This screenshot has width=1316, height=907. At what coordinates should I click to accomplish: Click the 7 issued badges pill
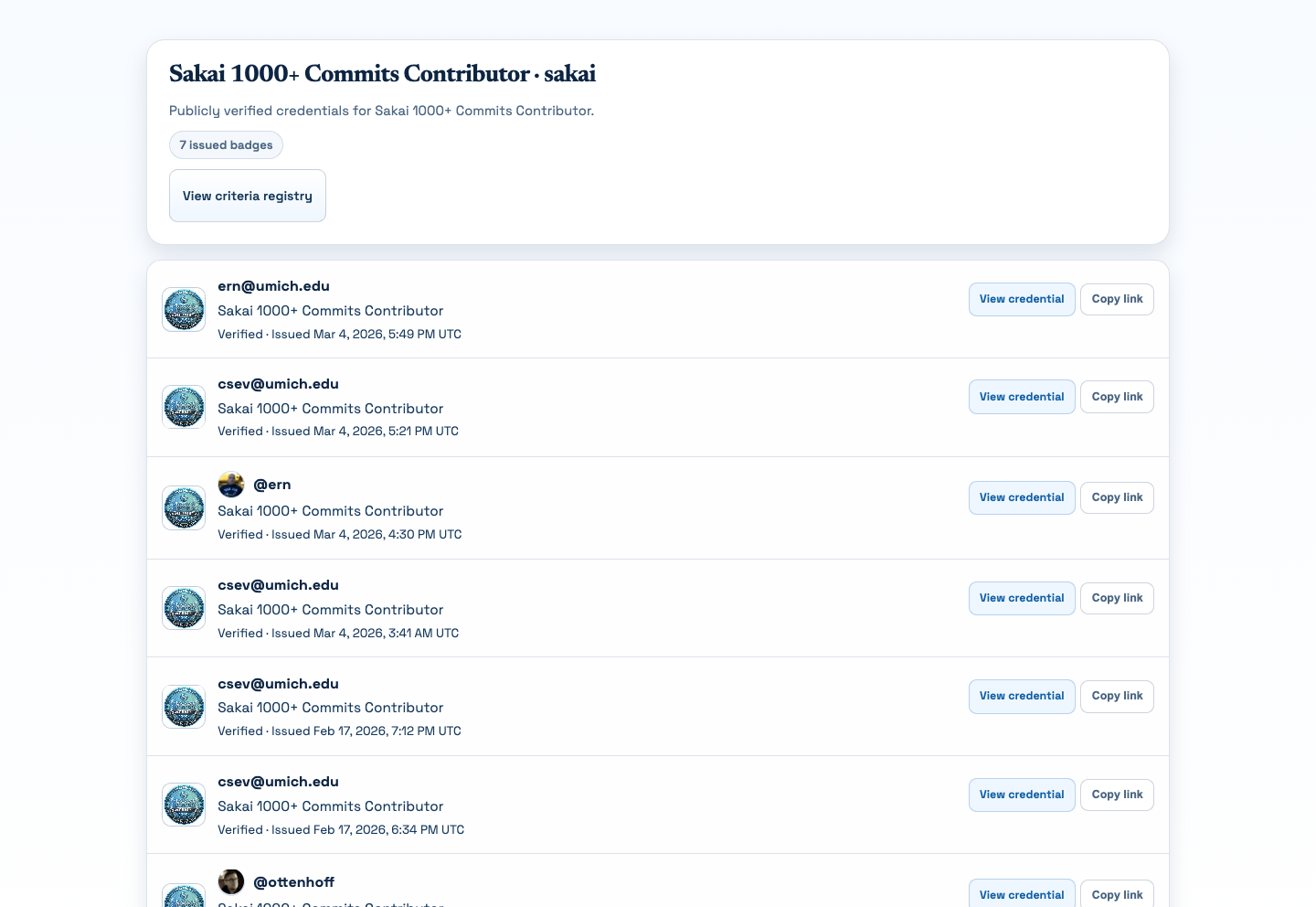click(x=226, y=144)
